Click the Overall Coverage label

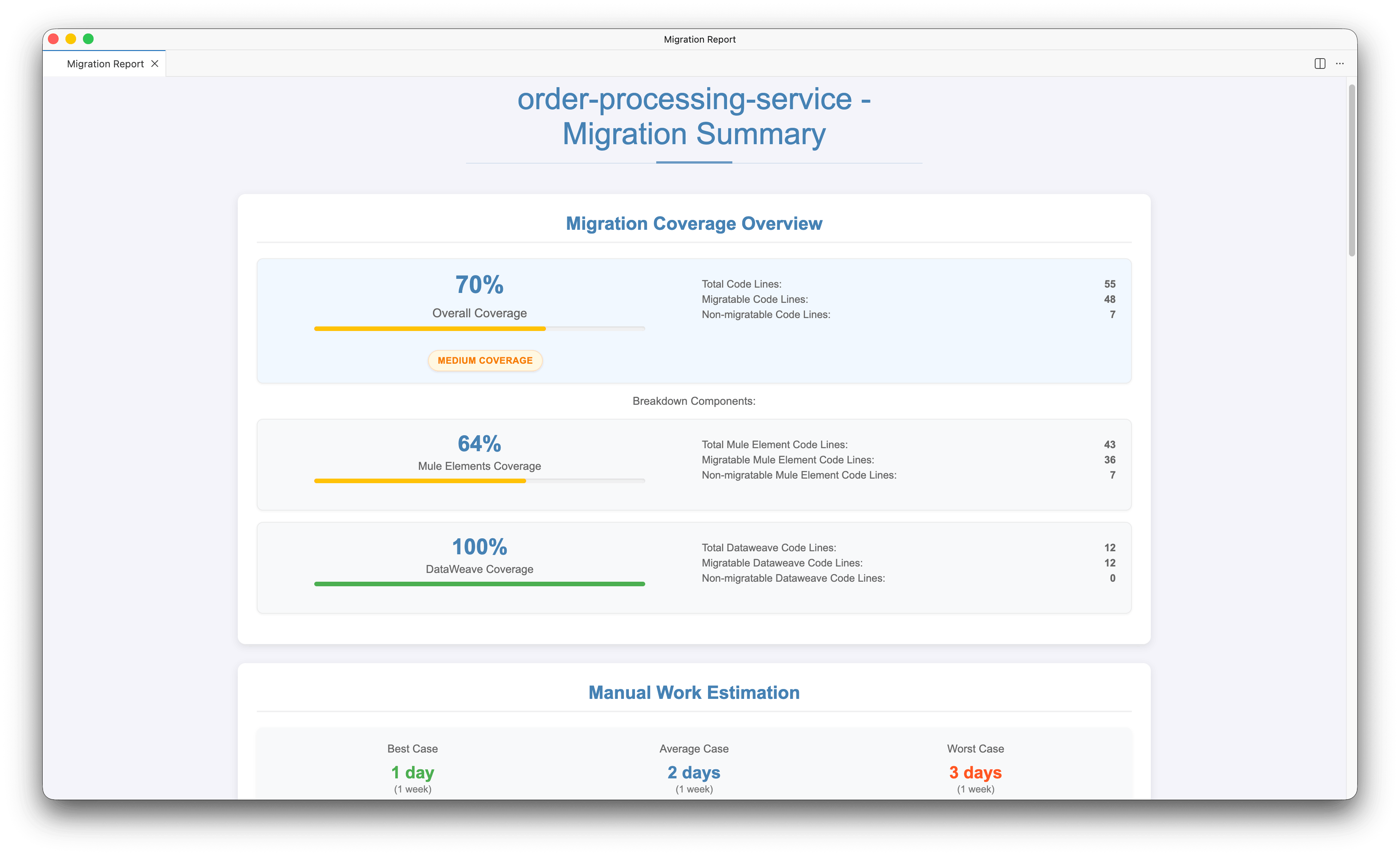[480, 313]
